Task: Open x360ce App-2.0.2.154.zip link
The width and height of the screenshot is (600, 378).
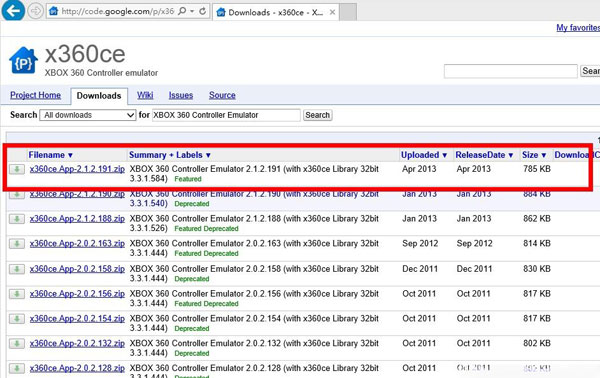Action: (x=77, y=319)
